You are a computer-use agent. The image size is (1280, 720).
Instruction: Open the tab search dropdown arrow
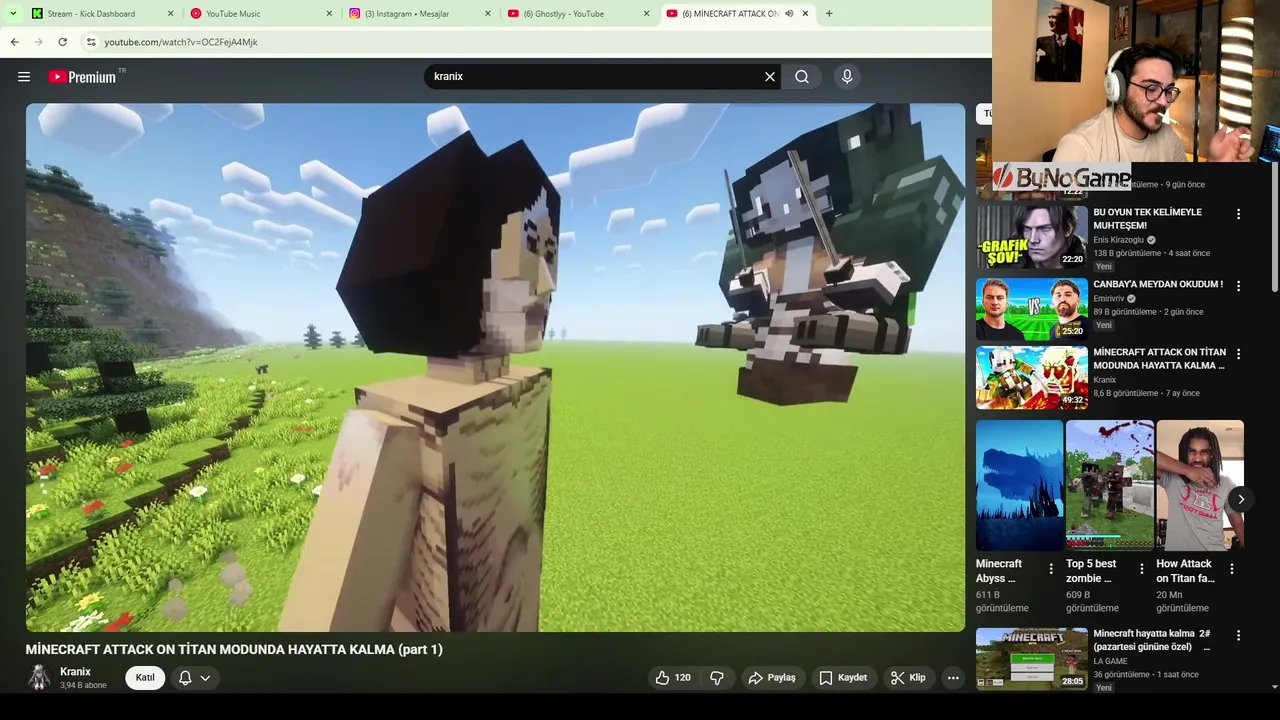(x=13, y=14)
